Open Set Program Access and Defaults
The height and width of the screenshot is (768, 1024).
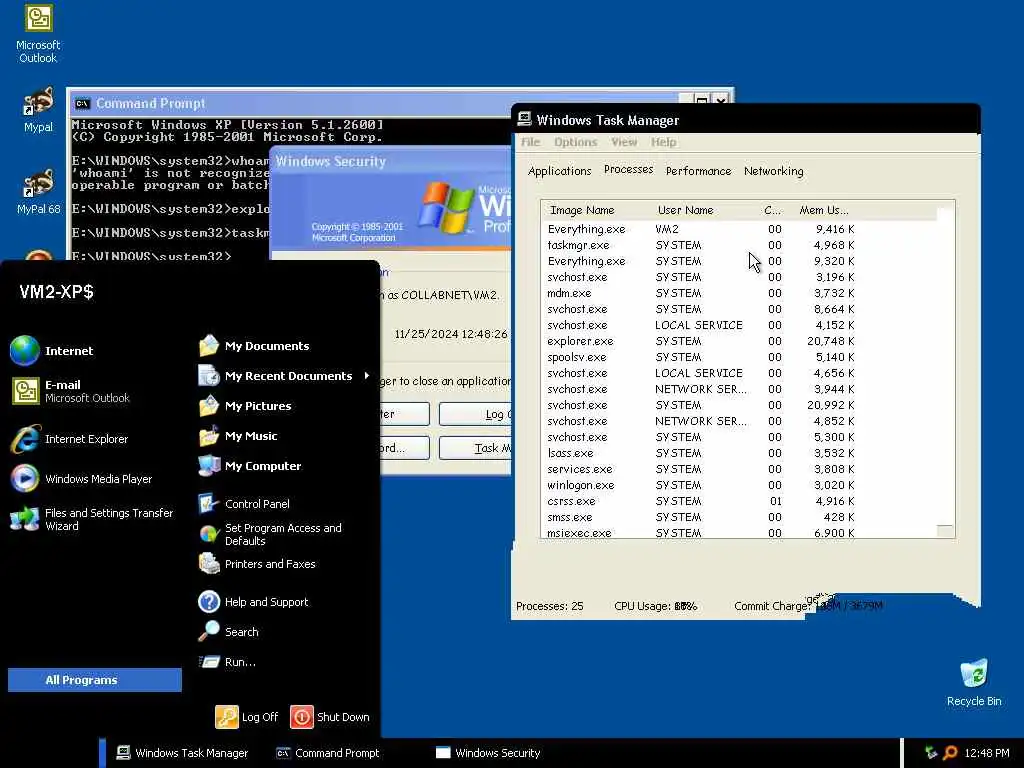tap(270, 534)
